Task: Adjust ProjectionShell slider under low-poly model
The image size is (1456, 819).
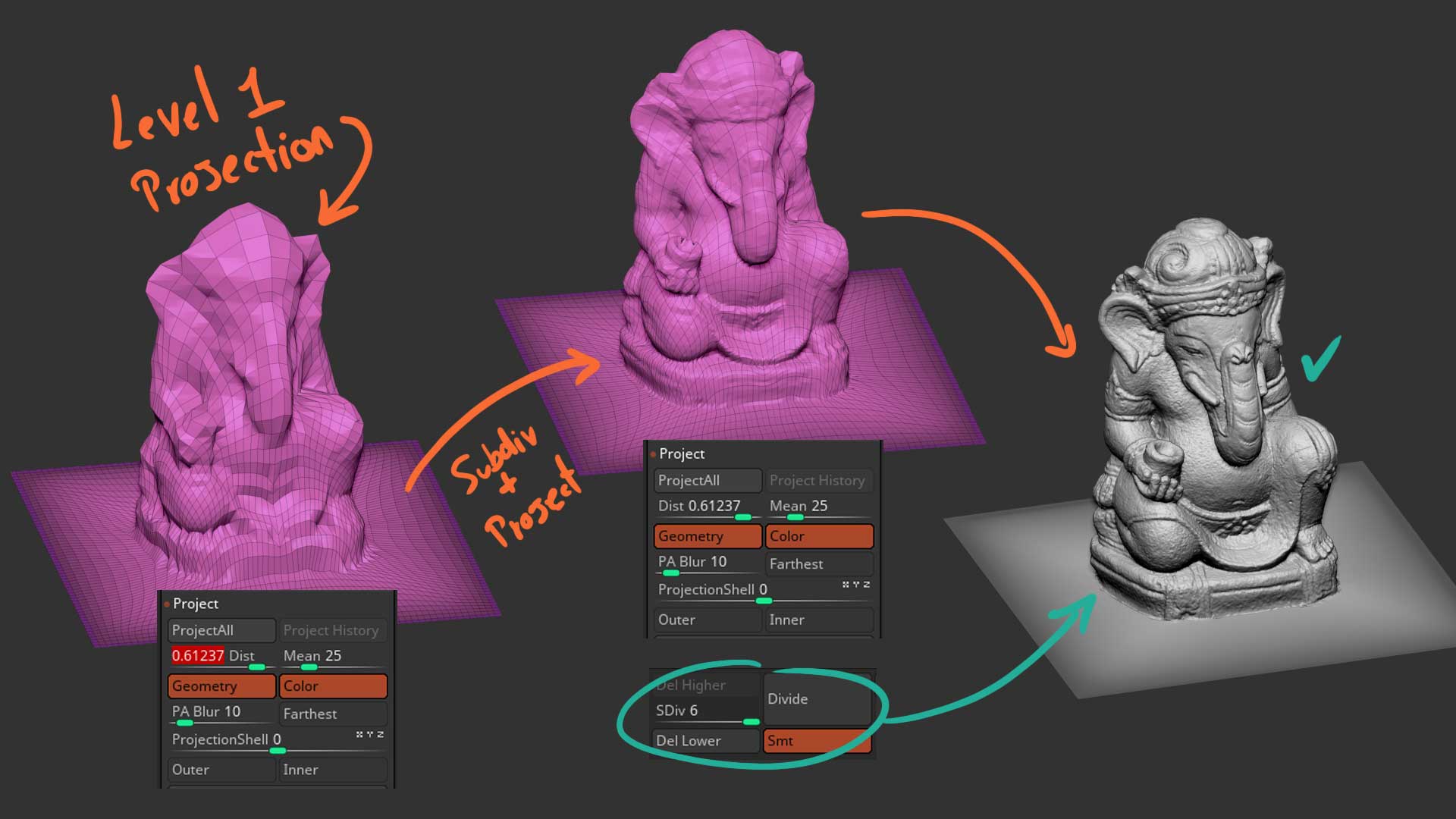Action: (x=278, y=741)
